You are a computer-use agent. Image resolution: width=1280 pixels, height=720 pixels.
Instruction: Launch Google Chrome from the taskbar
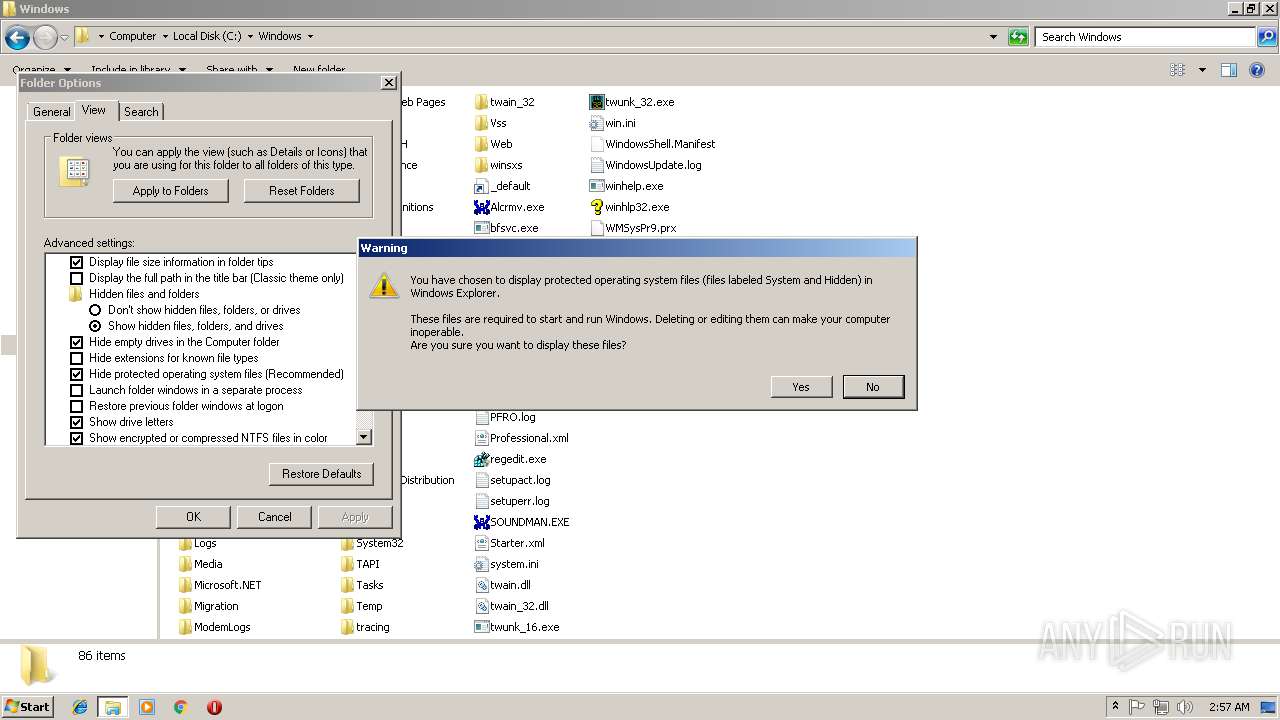point(180,707)
